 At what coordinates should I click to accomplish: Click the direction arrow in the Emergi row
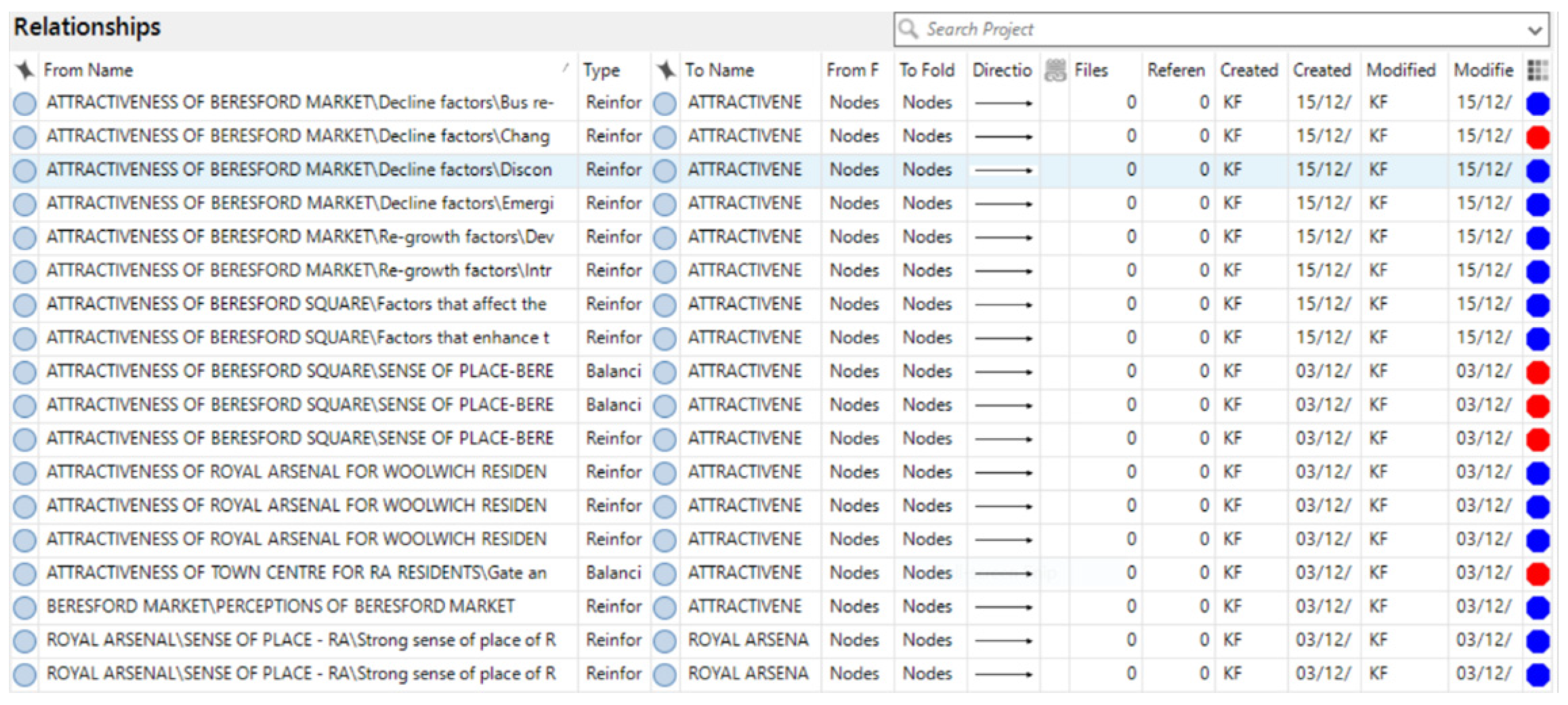(1003, 204)
